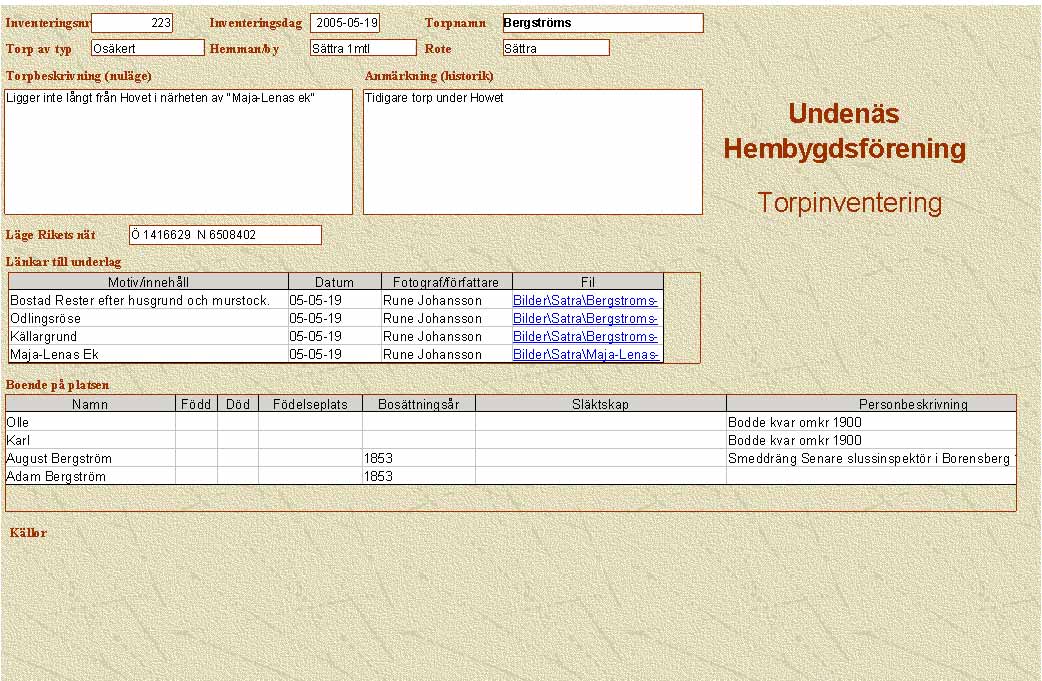
Task: Click Bosättningsår cell for Adam Bergström
Action: click(418, 477)
